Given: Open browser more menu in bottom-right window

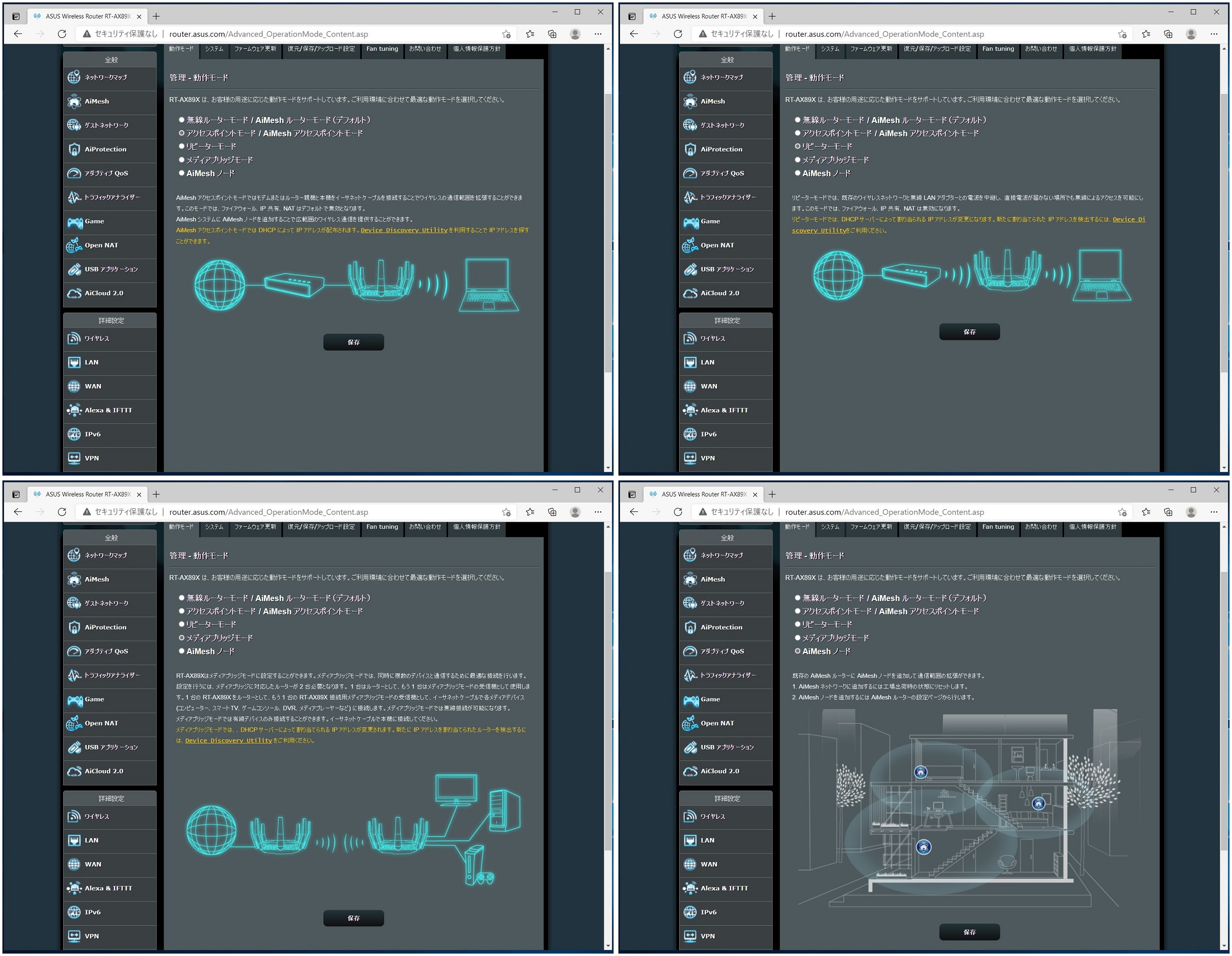Looking at the screenshot, I should [1214, 512].
